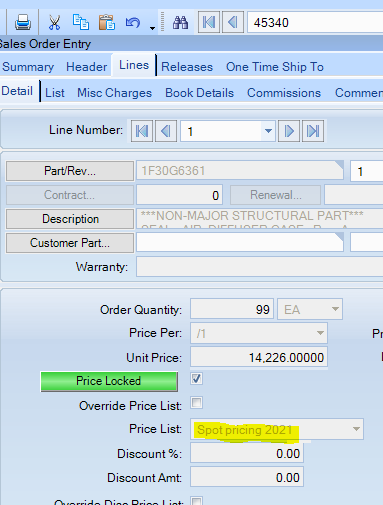Select the Detail sub-tab

(x=17, y=91)
